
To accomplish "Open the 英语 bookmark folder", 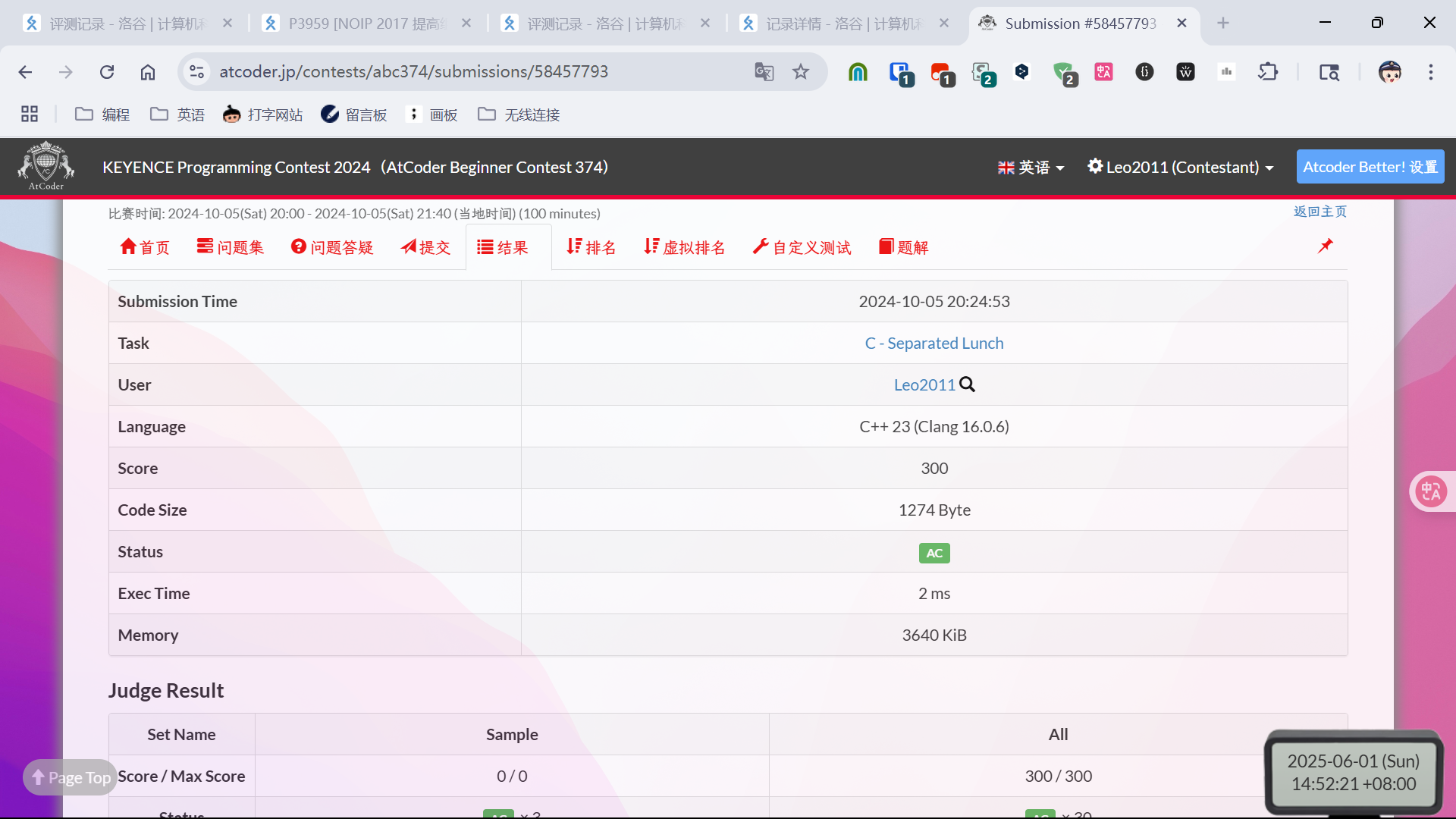I will [x=177, y=115].
